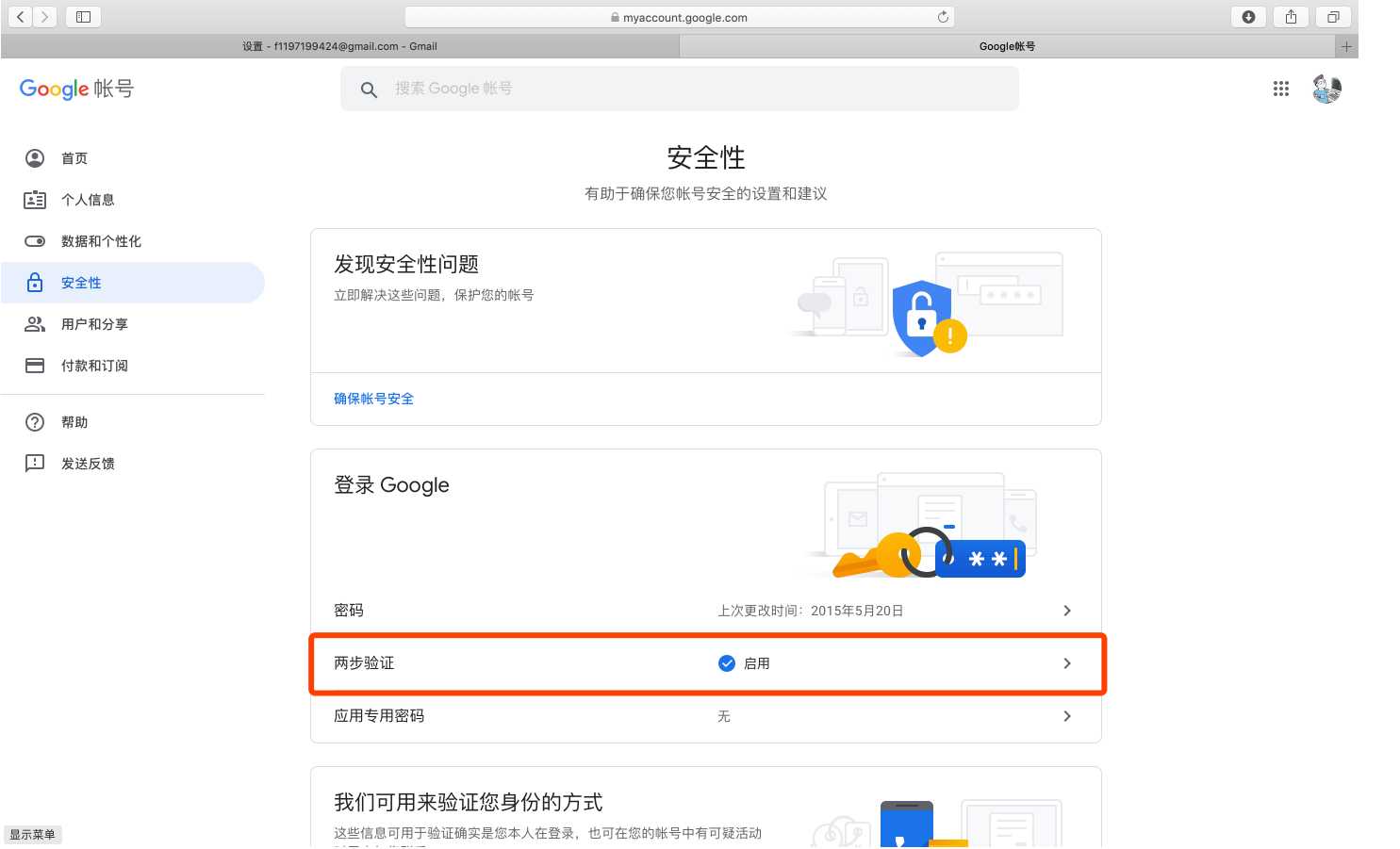Open the Safari share button
Viewport: 1400px width, 849px height.
pos(1291,17)
